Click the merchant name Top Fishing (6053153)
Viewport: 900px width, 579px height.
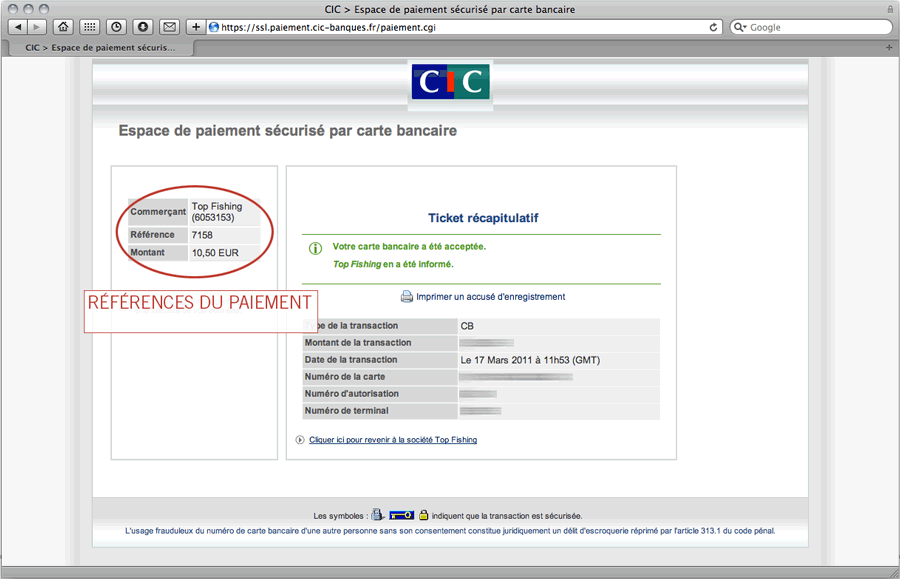point(217,212)
